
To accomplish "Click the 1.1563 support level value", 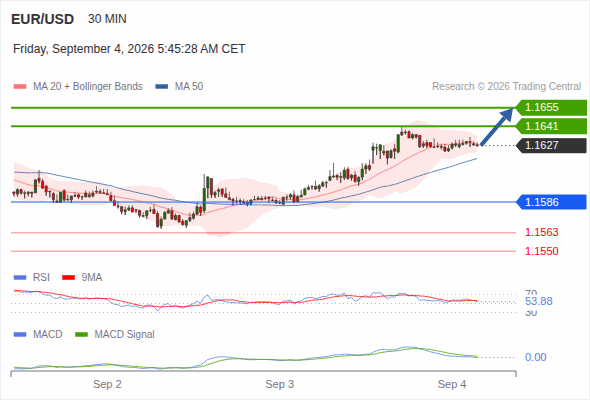I will (x=541, y=232).
